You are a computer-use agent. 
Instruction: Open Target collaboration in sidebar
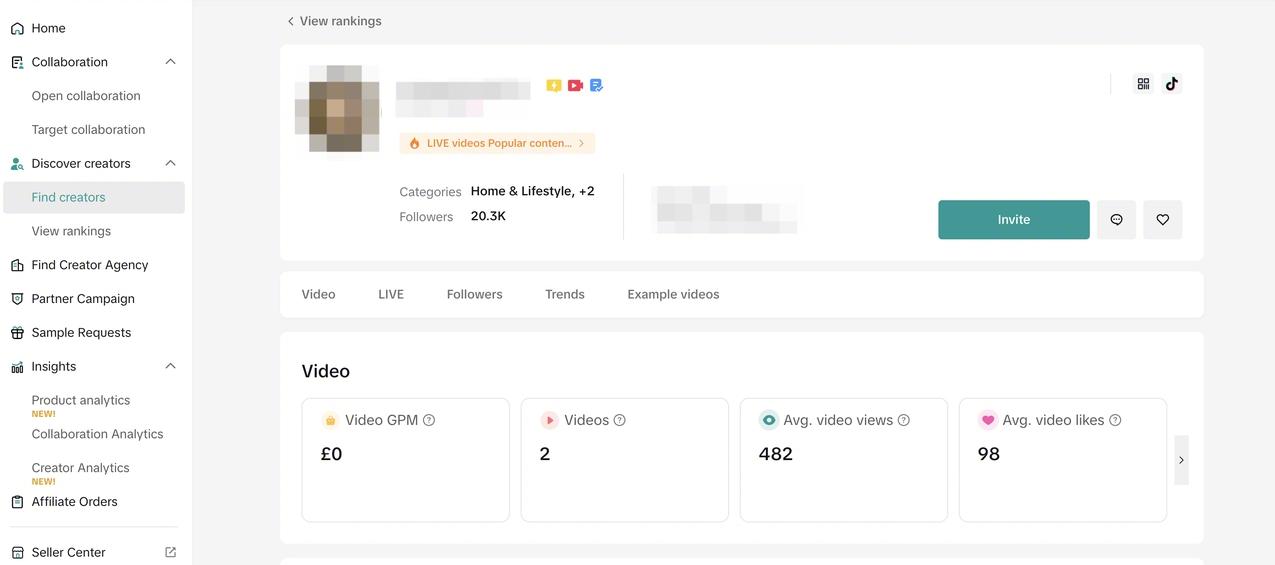[x=88, y=130]
